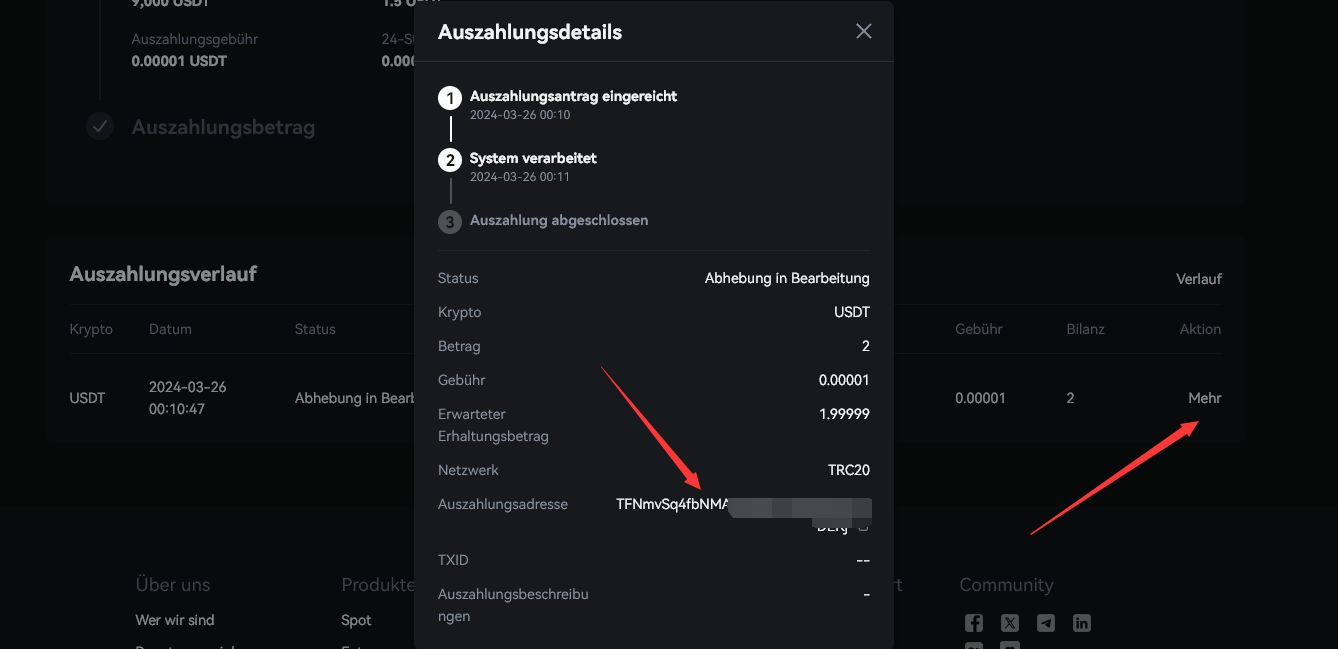This screenshot has height=649, width=1338.
Task: Click Mehr in the withdrawal history row
Action: (x=1204, y=398)
